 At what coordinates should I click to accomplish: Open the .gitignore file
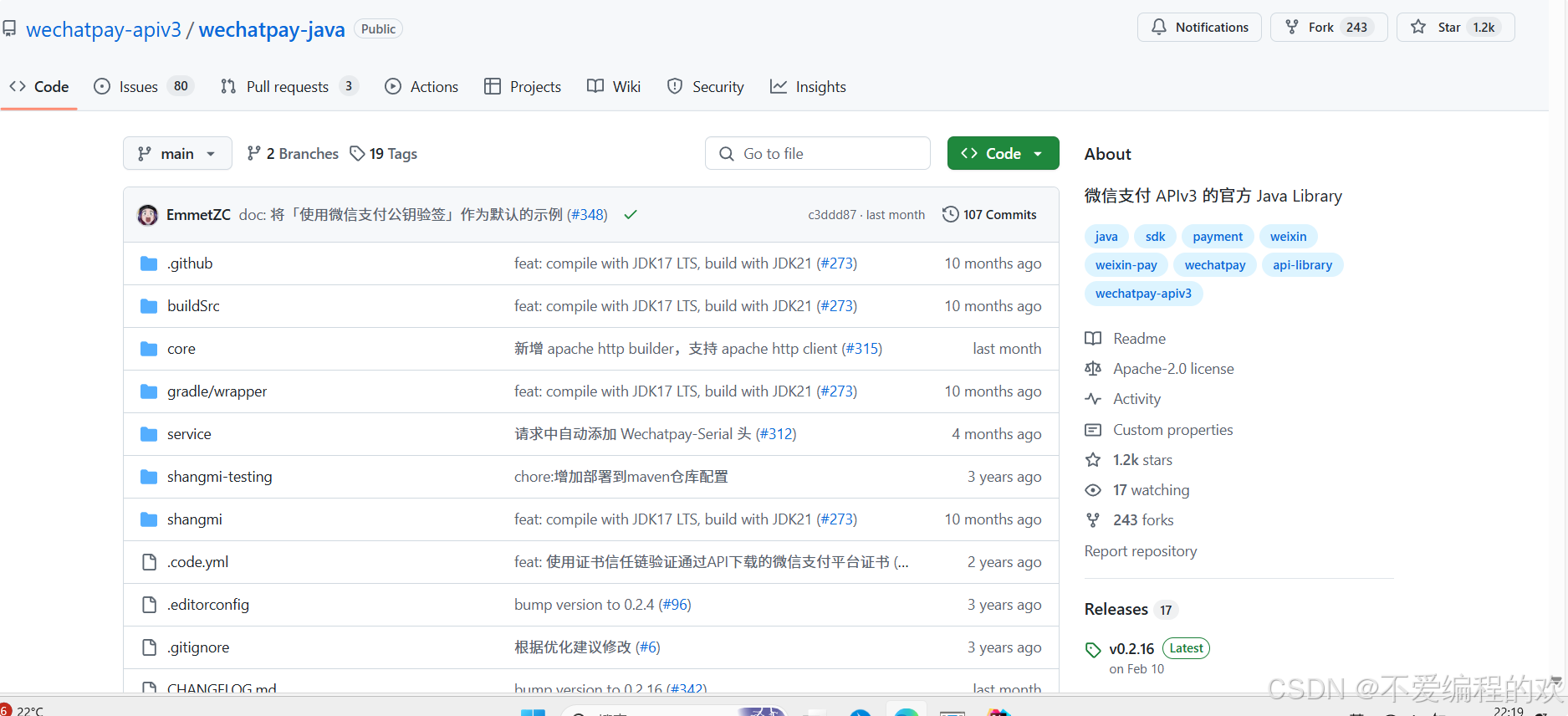pyautogui.click(x=198, y=647)
